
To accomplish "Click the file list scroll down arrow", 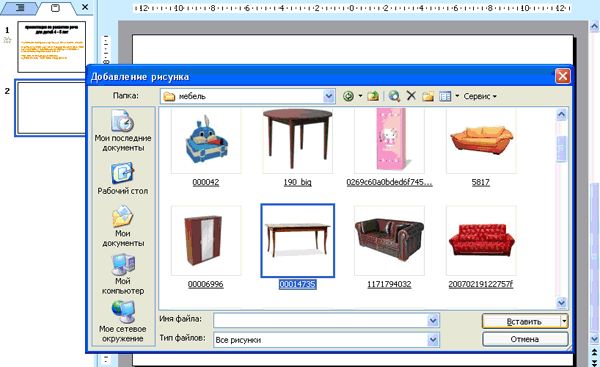I will pyautogui.click(x=561, y=303).
